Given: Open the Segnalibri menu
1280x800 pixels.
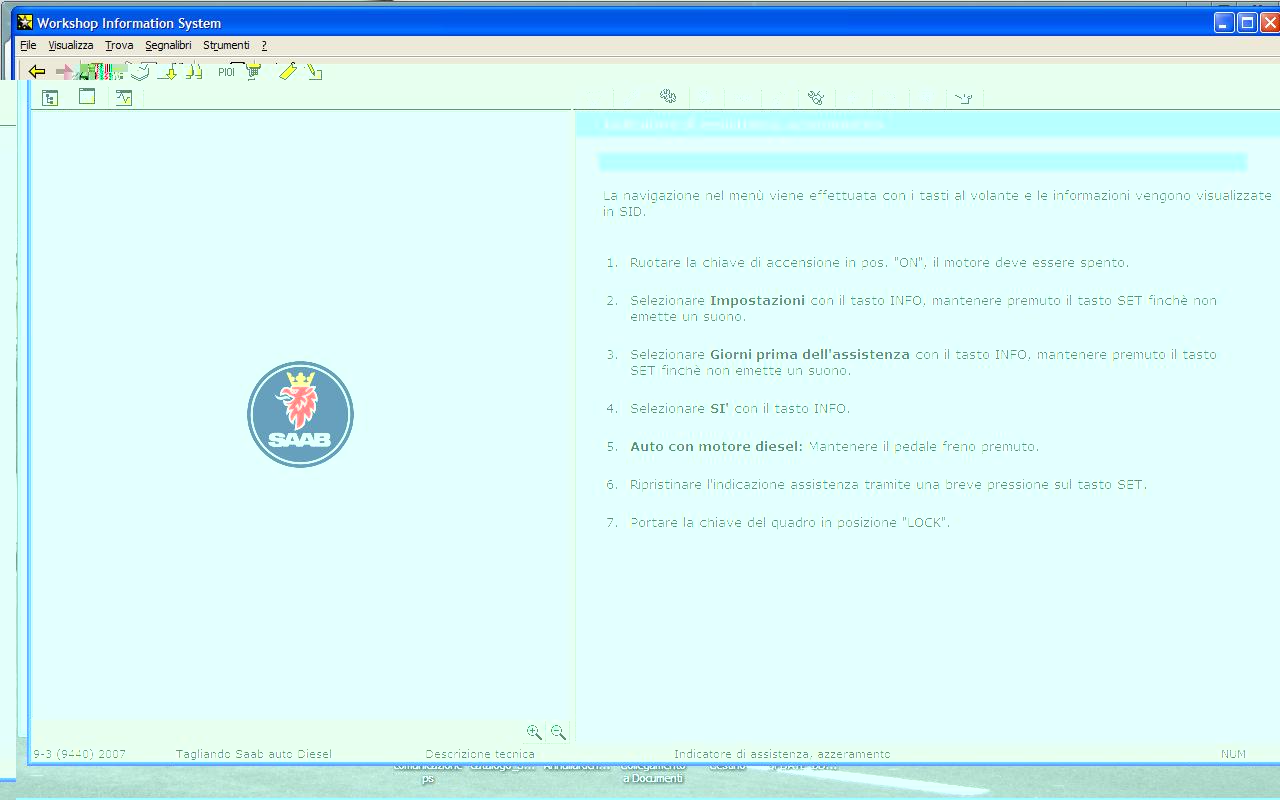Looking at the screenshot, I should 168,45.
